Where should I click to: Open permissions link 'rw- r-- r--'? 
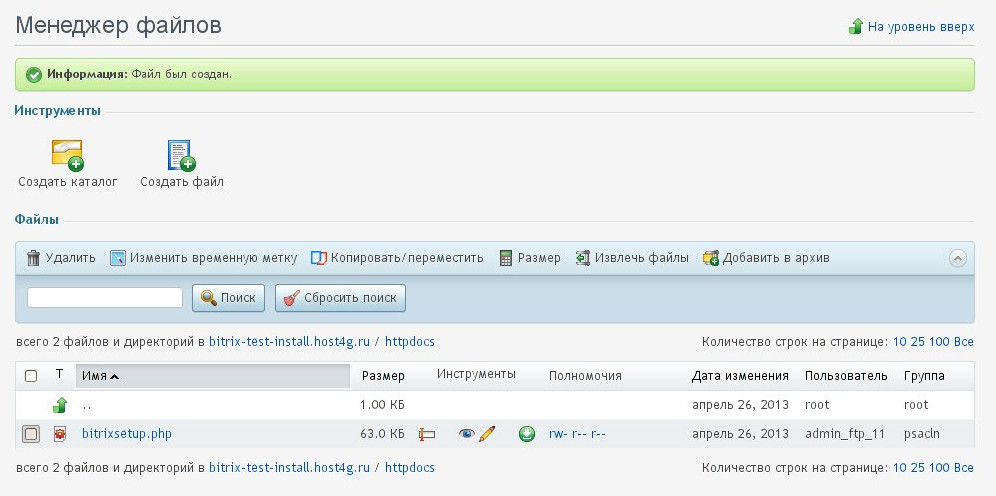577,434
